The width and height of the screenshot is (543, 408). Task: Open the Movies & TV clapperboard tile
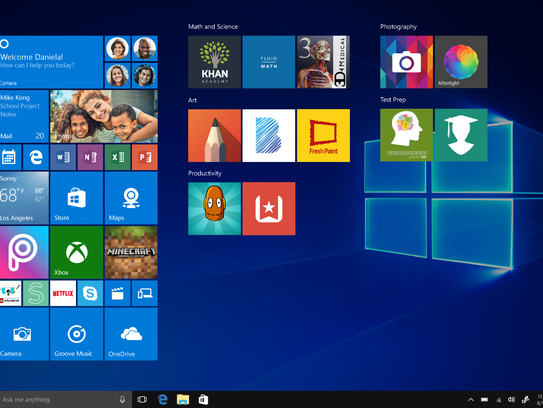(117, 293)
